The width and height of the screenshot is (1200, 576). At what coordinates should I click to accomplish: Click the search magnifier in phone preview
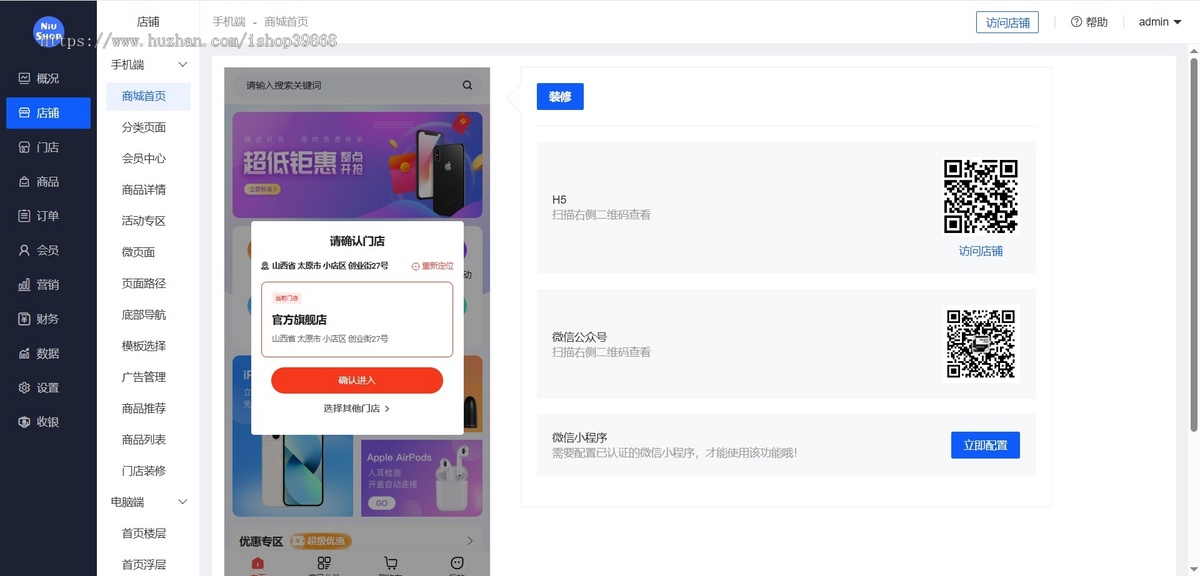click(467, 86)
